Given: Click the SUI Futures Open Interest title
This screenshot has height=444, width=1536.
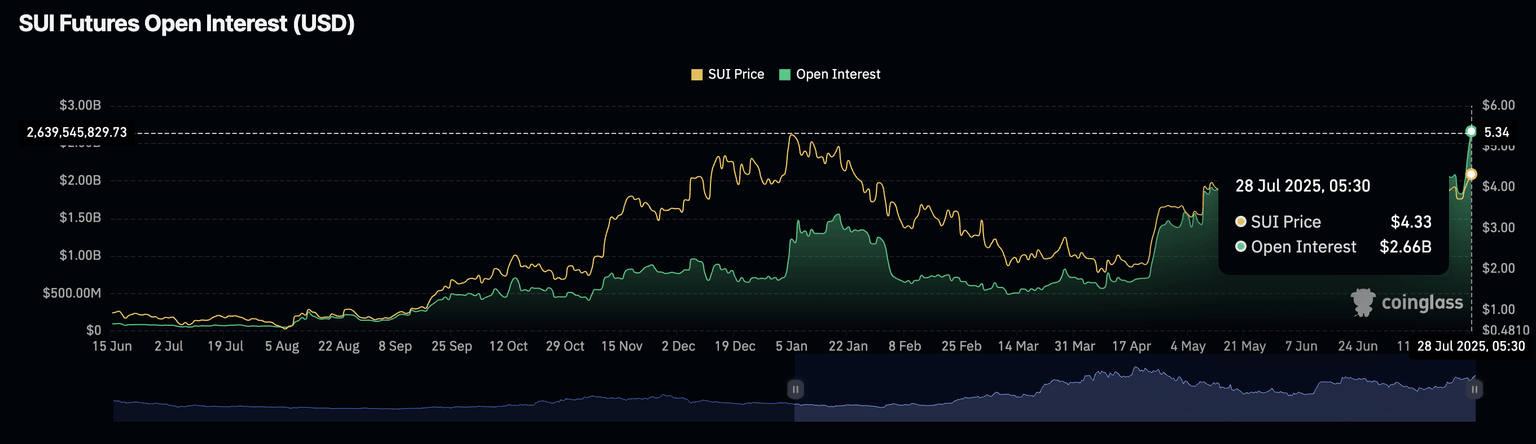Looking at the screenshot, I should pyautogui.click(x=187, y=26).
